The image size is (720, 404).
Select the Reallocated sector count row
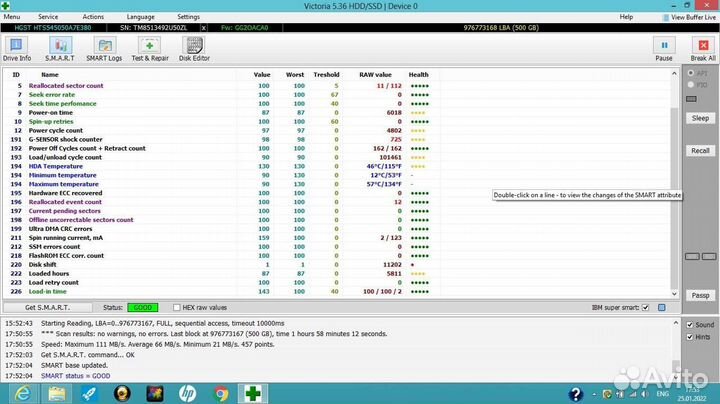pos(80,86)
